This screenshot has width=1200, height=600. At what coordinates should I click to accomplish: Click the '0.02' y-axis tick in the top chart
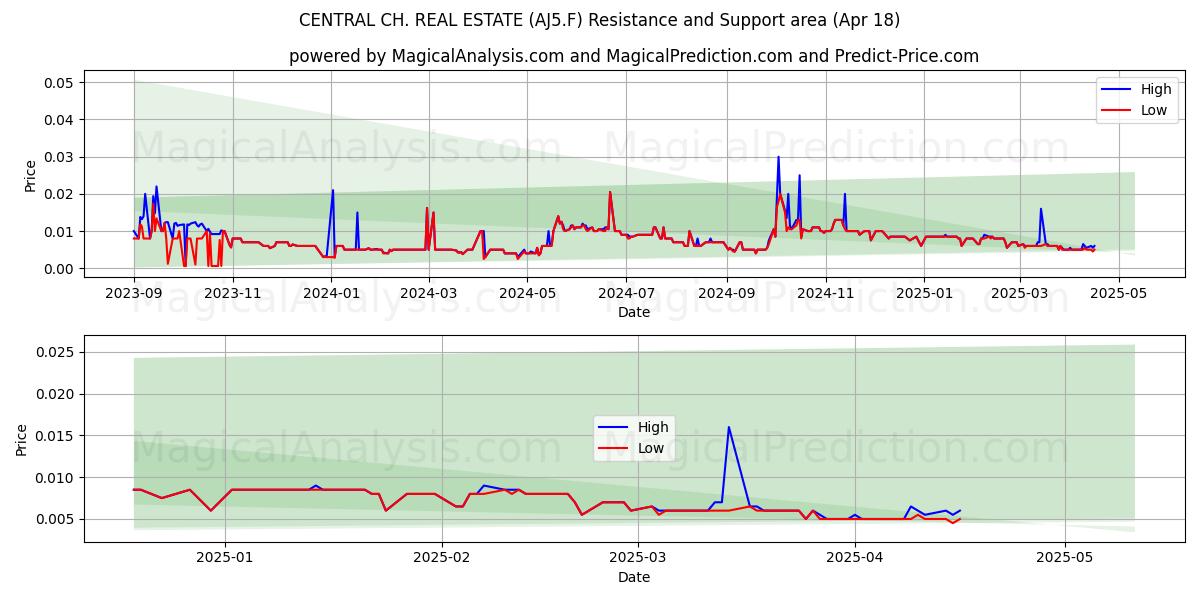pos(61,194)
